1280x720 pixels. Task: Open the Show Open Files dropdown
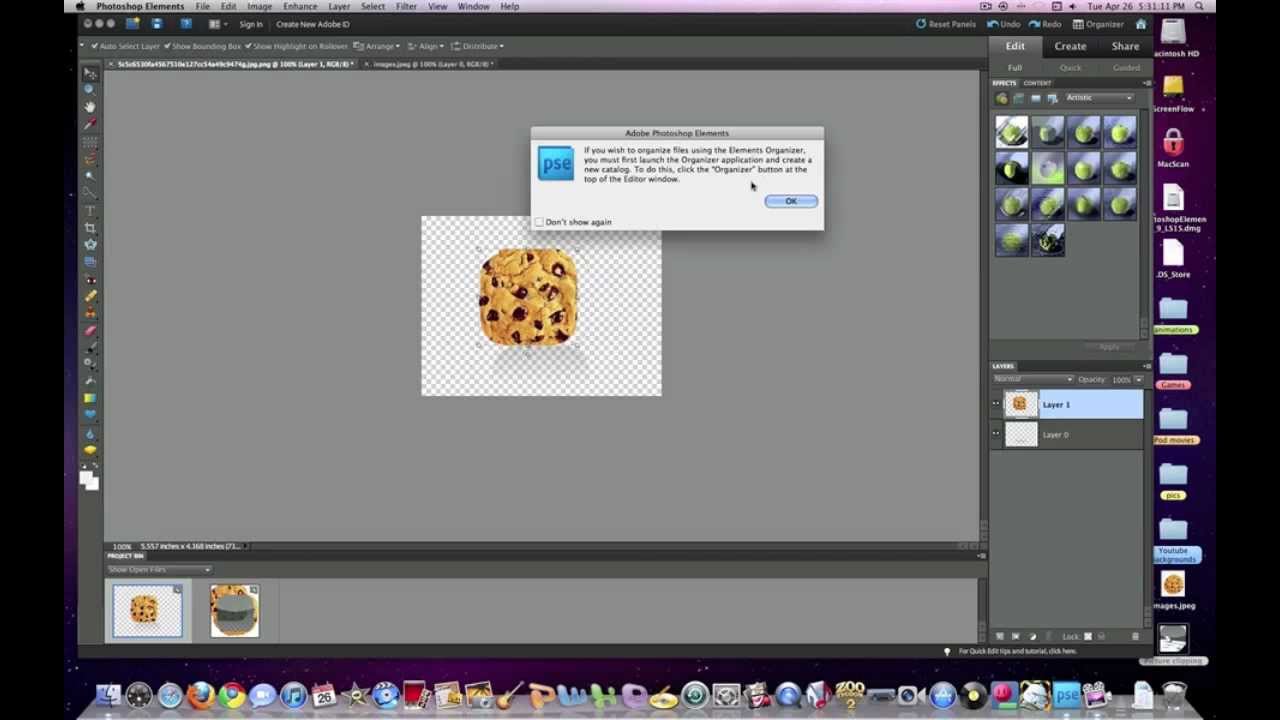(x=158, y=569)
